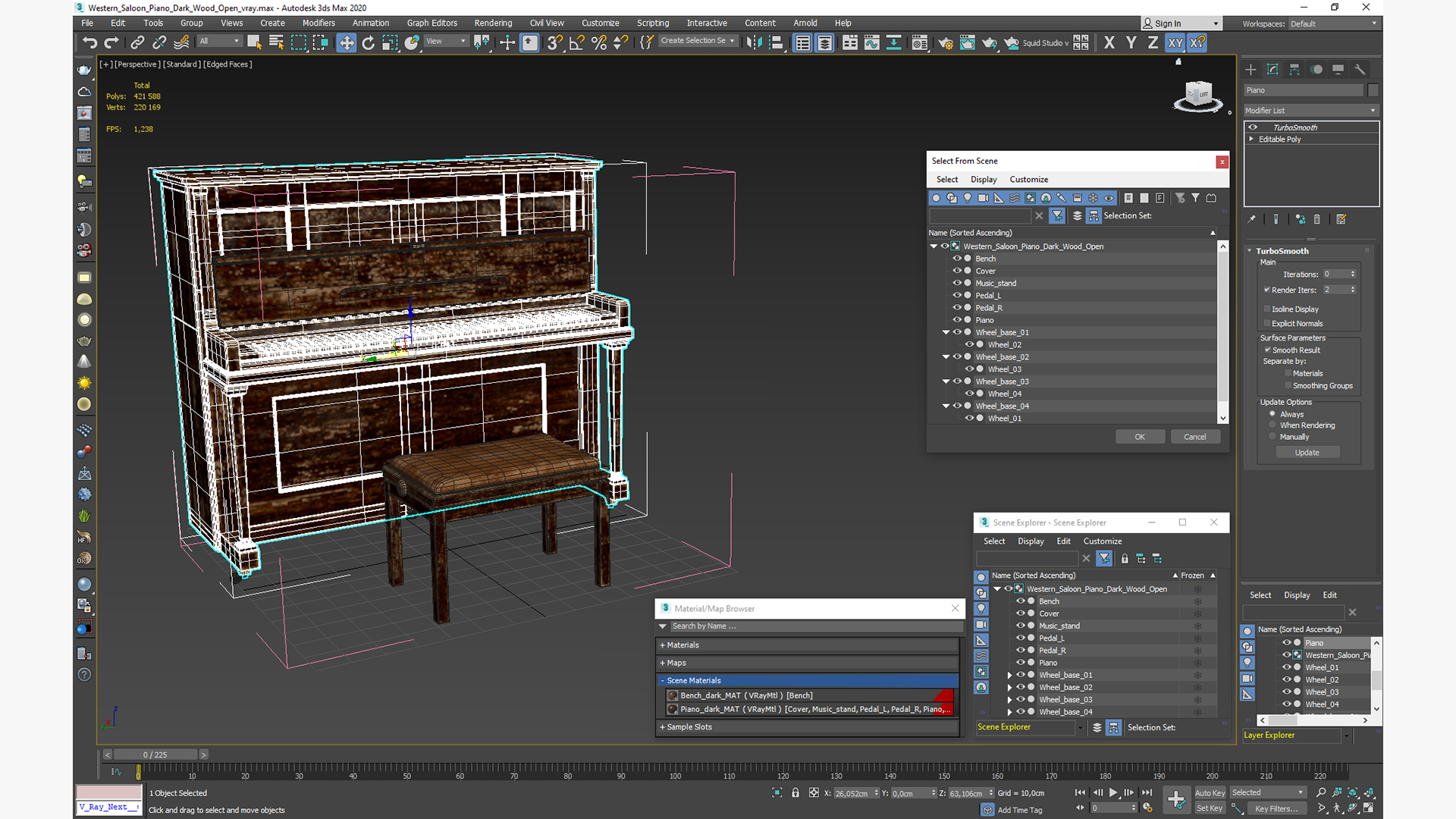Enable separate by Materials checkbox
Image resolution: width=1456 pixels, height=819 pixels.
[1288, 373]
